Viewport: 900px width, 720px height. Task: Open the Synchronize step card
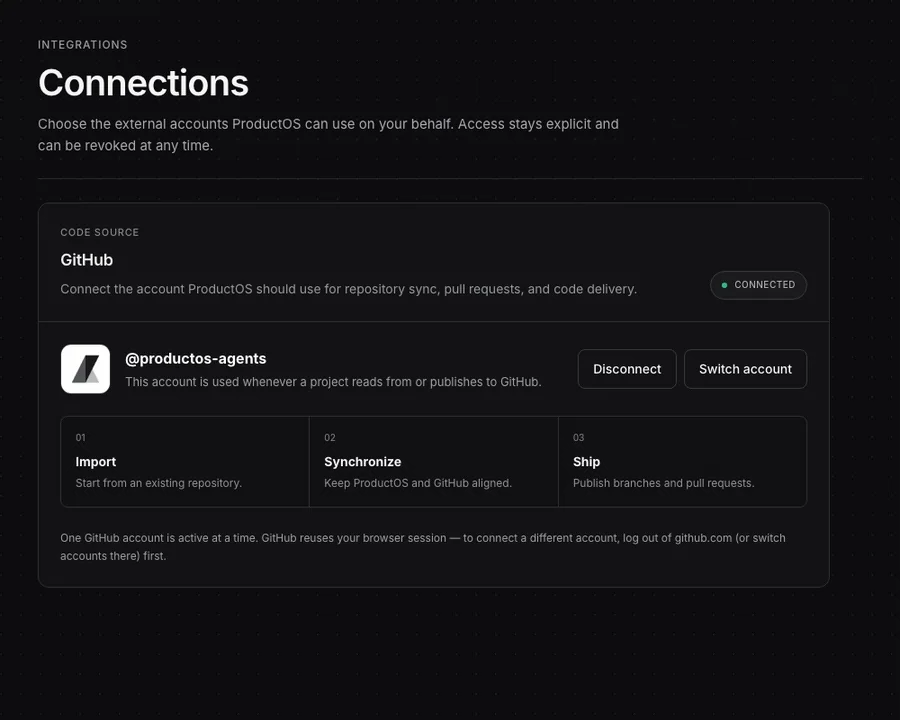click(434, 462)
